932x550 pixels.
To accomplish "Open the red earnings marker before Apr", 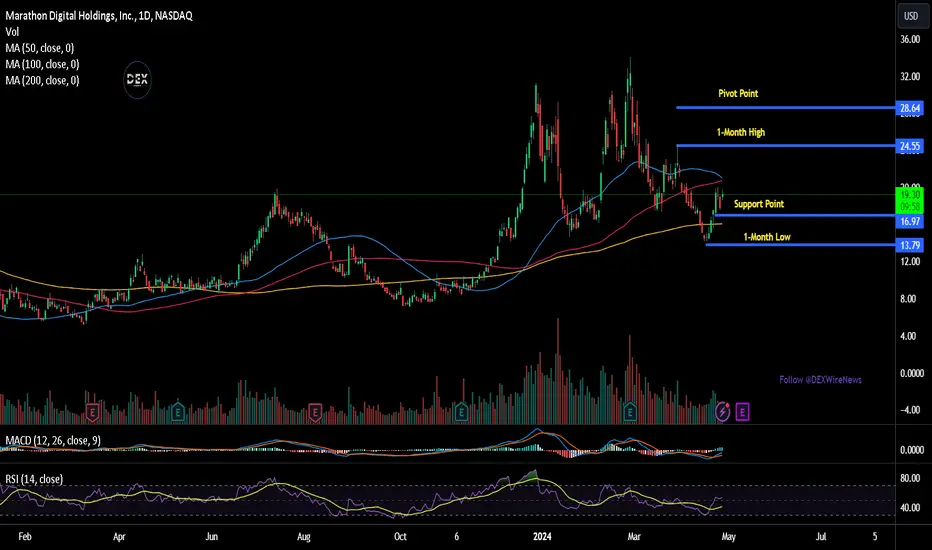I will [x=92, y=411].
